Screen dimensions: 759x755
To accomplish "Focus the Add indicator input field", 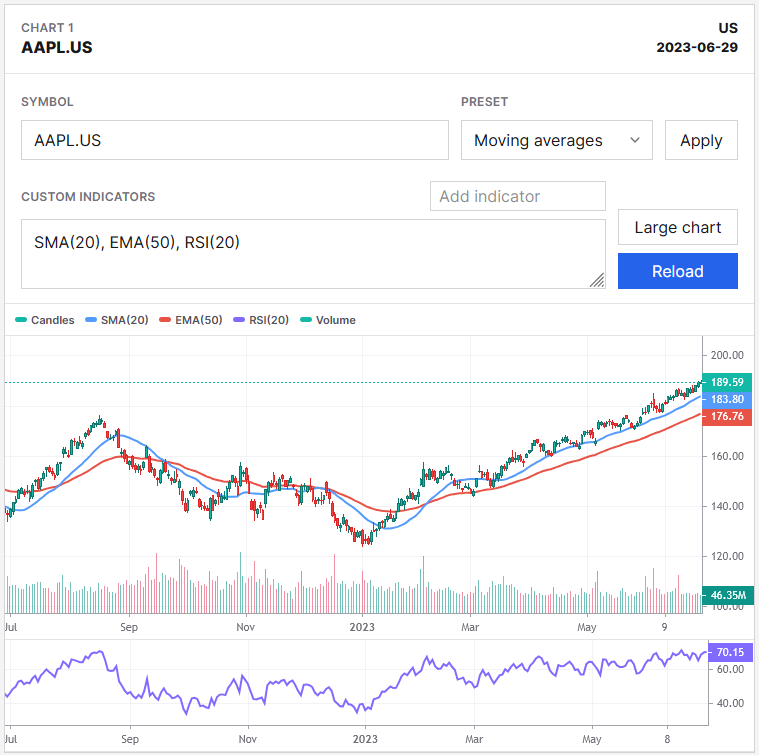I will pos(517,196).
